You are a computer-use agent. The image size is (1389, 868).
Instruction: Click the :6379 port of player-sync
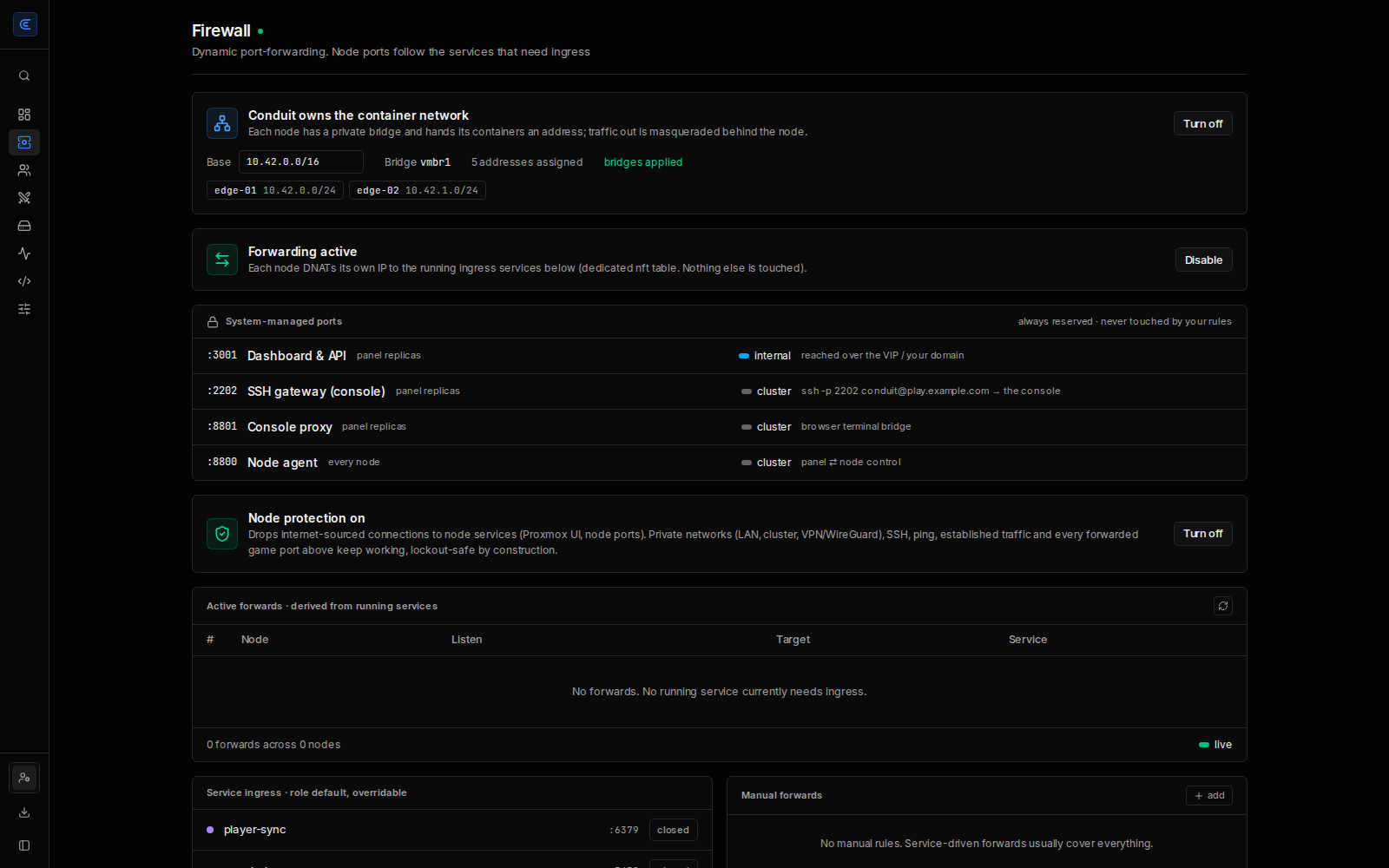624,830
